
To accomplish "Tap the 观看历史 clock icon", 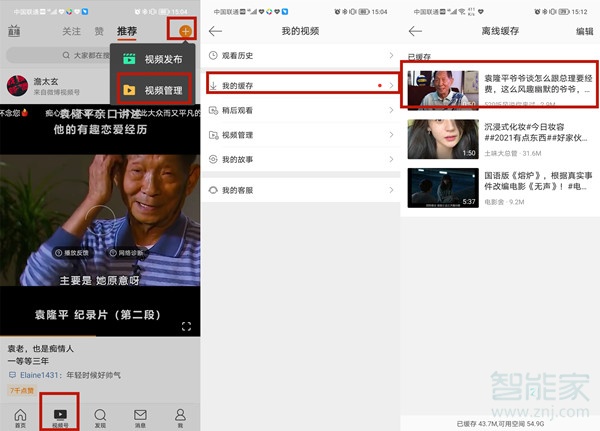I will [x=213, y=56].
